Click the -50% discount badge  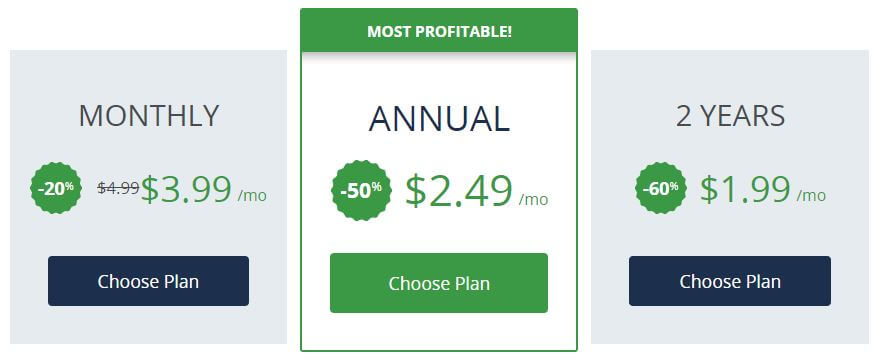point(361,191)
